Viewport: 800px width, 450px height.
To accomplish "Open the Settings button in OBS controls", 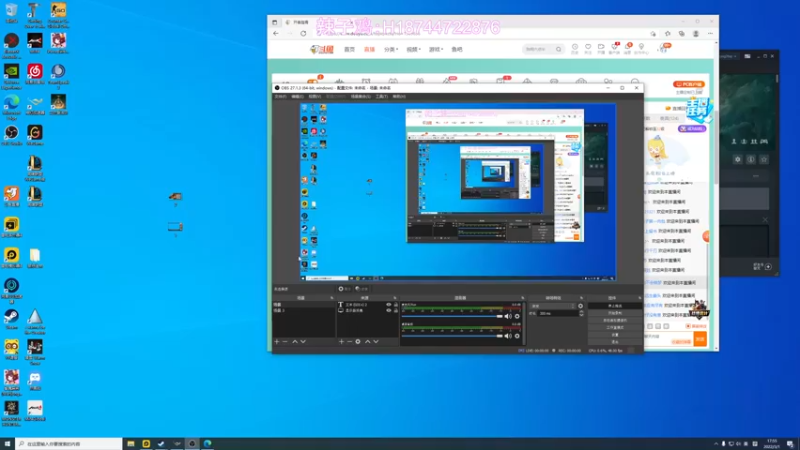I will [x=615, y=335].
